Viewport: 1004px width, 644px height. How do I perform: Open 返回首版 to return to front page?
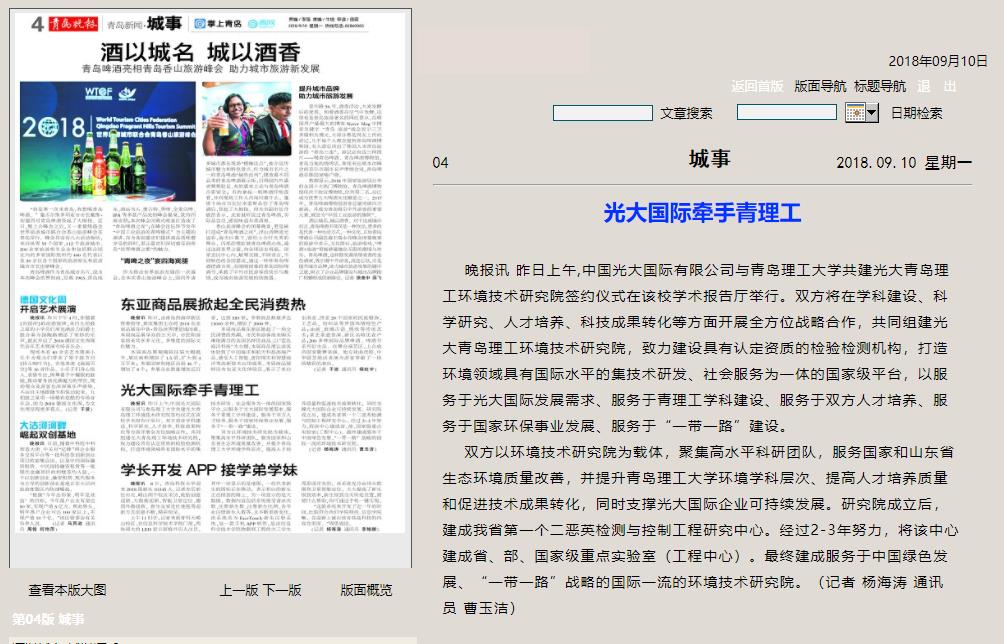[757, 86]
